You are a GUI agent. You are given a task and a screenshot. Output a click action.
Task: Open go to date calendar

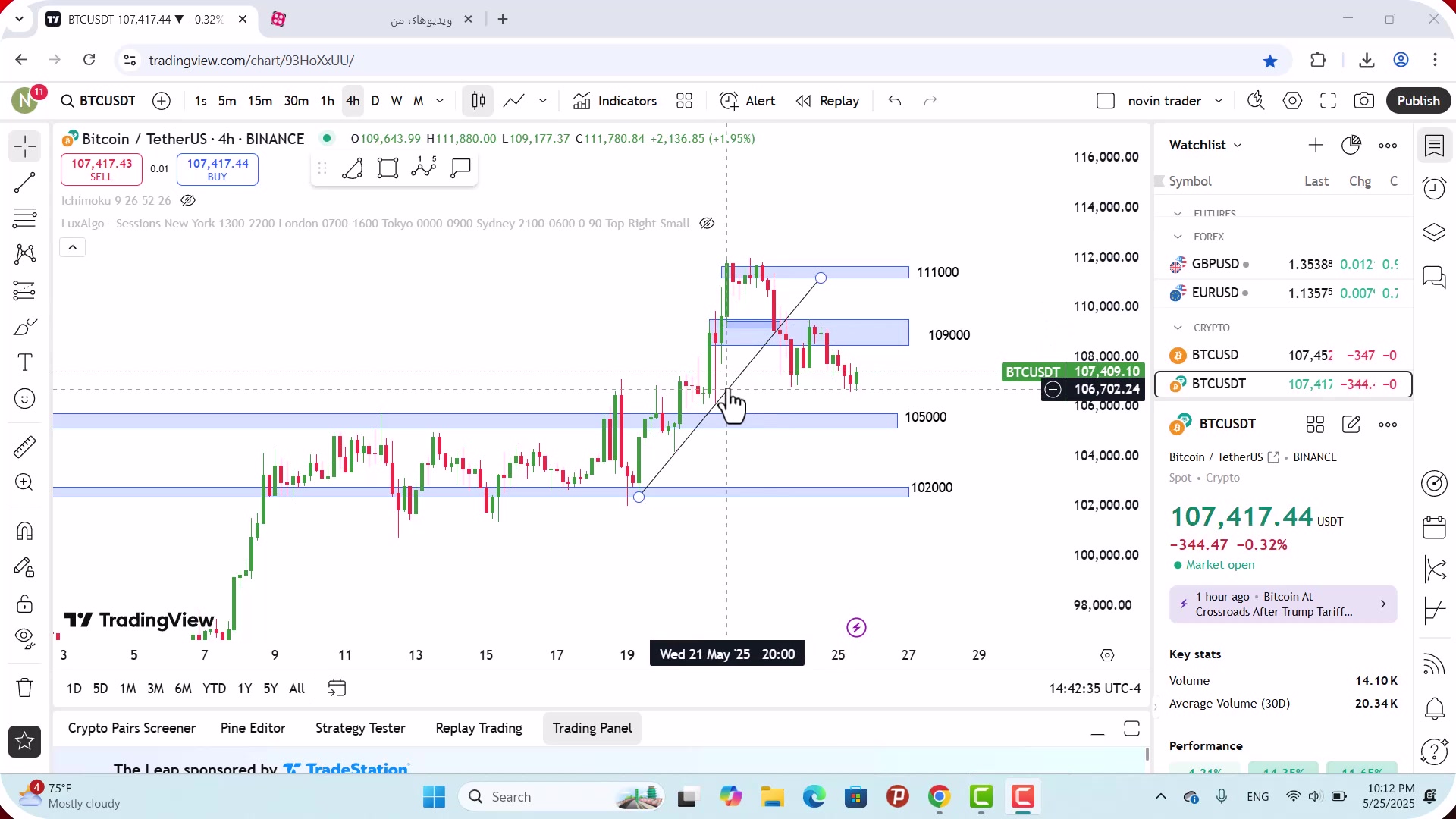[x=337, y=688]
